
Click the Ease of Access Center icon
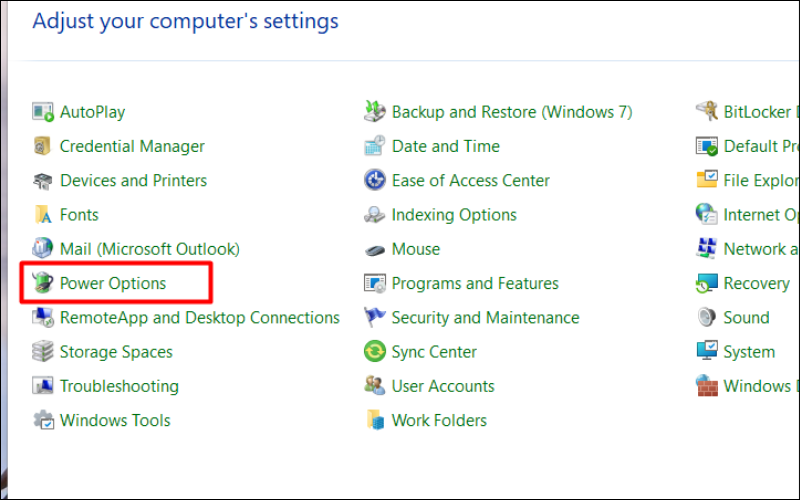(x=375, y=181)
